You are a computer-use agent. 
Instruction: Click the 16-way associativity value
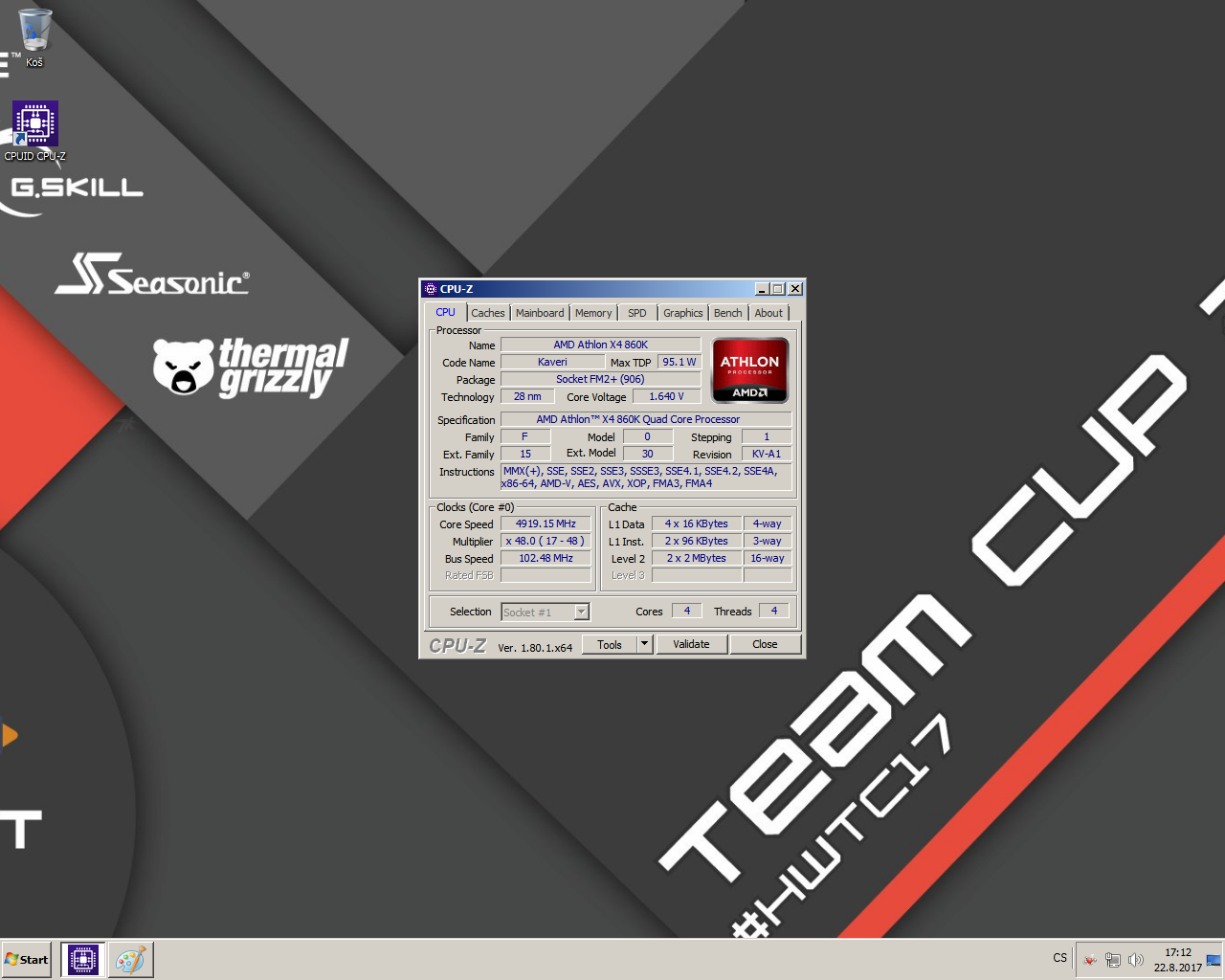coord(768,558)
